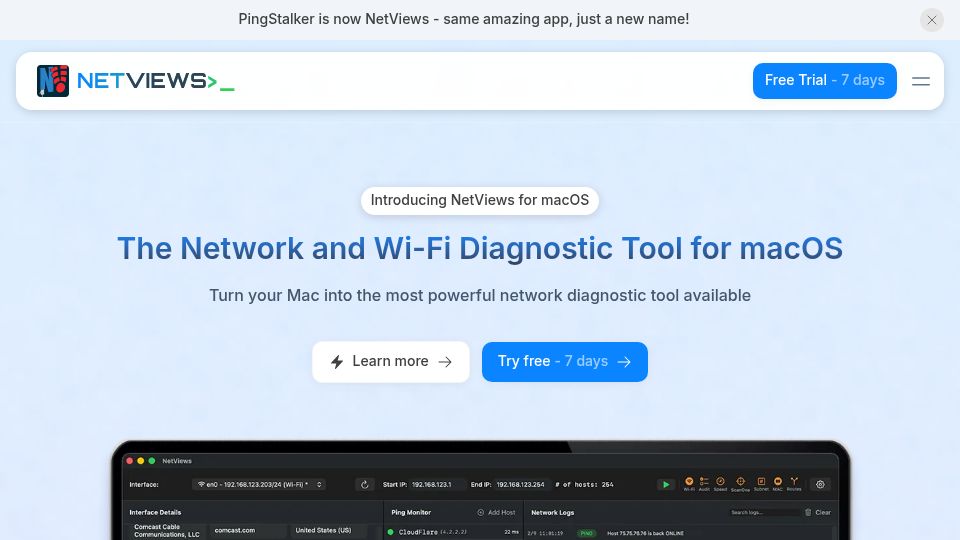
Task: Click the Audit toolbar icon in preview
Action: (x=704, y=484)
